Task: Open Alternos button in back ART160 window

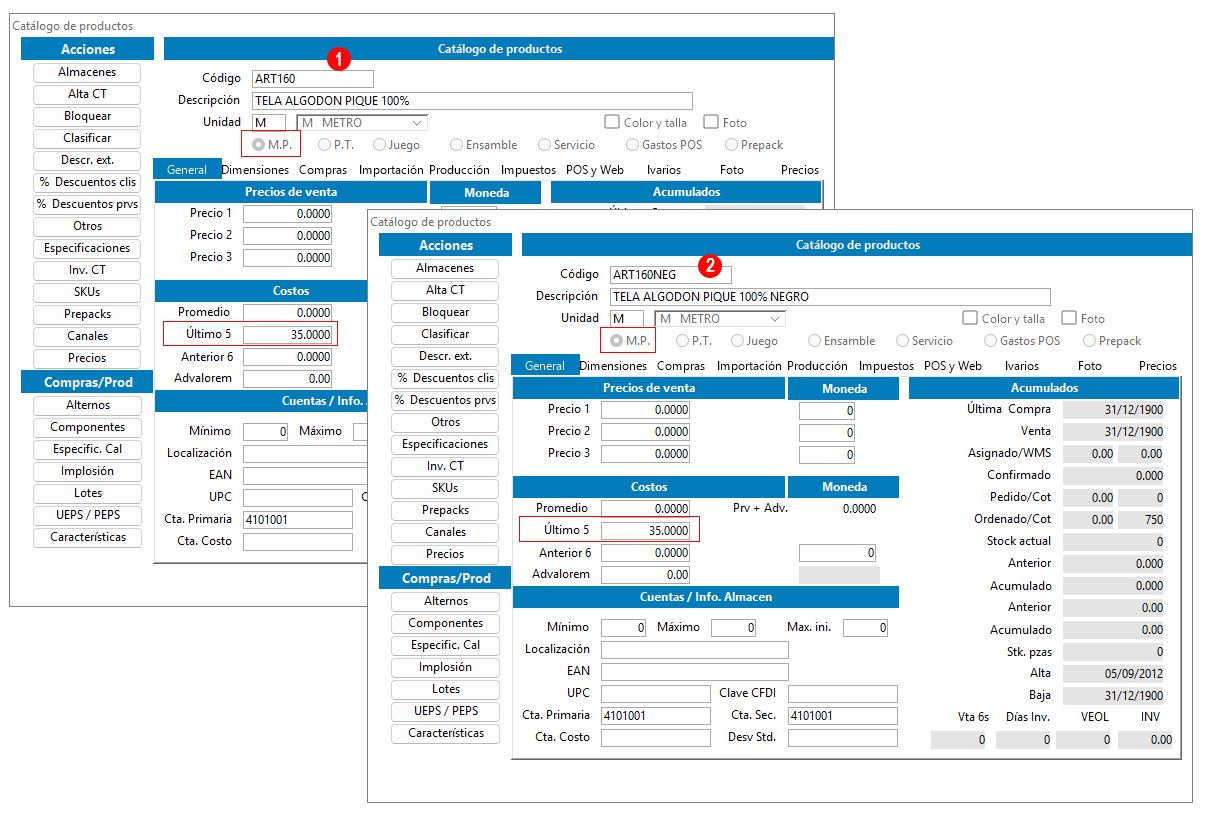Action: coord(87,405)
